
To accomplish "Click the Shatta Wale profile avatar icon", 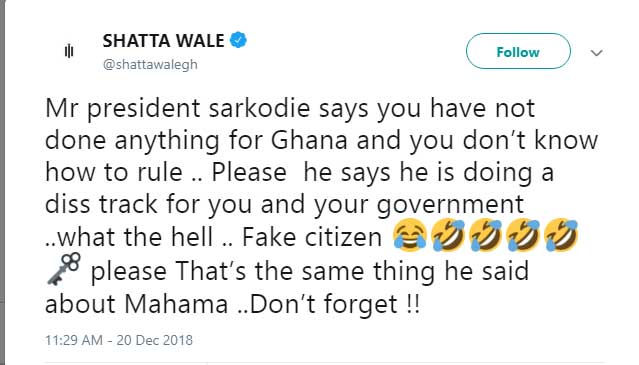I will point(69,51).
